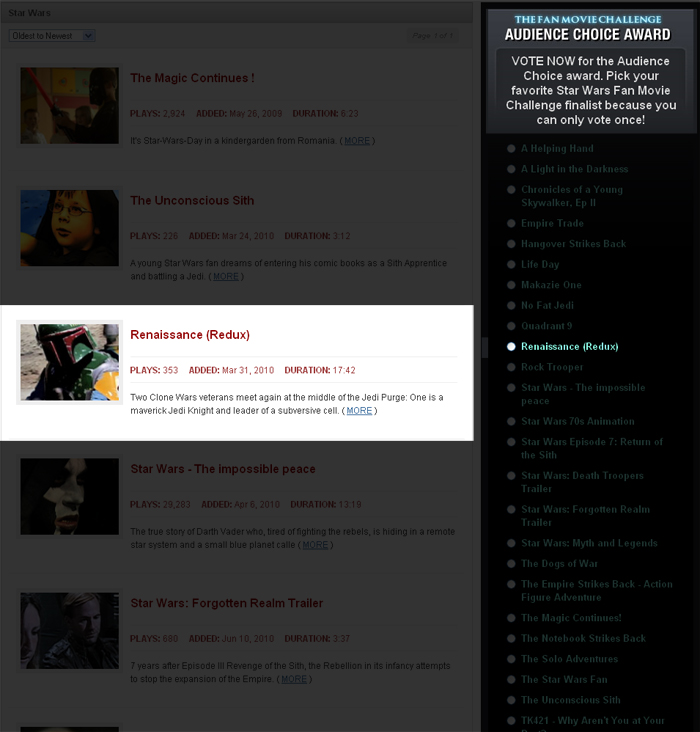700x732 pixels.
Task: Click Star Wars: Myth and Legends label
Action: pos(589,543)
